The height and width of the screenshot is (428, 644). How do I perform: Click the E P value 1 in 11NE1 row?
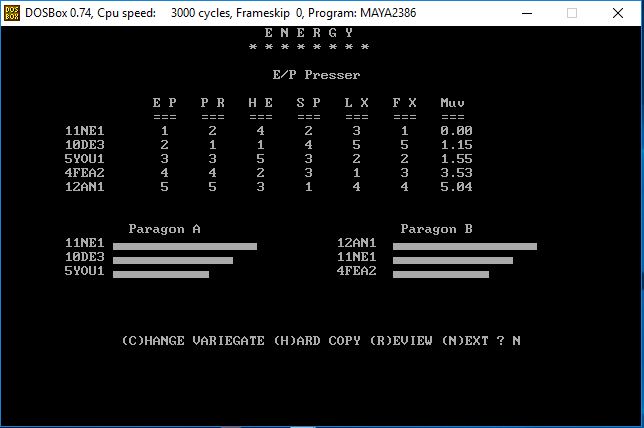164,131
